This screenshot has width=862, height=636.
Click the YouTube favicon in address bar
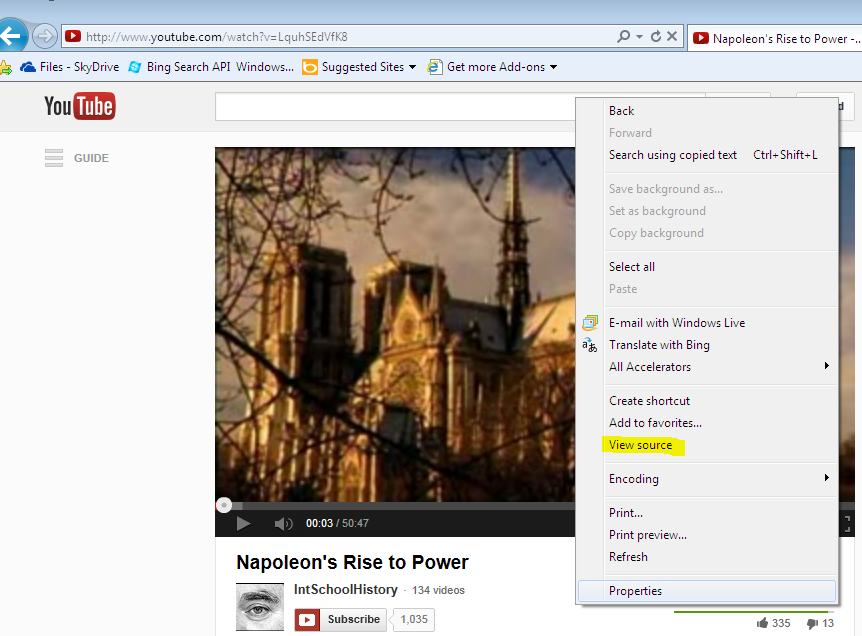73,36
